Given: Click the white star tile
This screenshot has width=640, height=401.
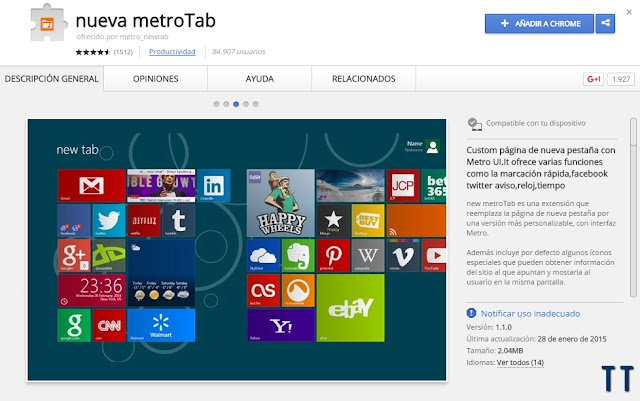Looking at the screenshot, I should pyautogui.click(x=333, y=221).
